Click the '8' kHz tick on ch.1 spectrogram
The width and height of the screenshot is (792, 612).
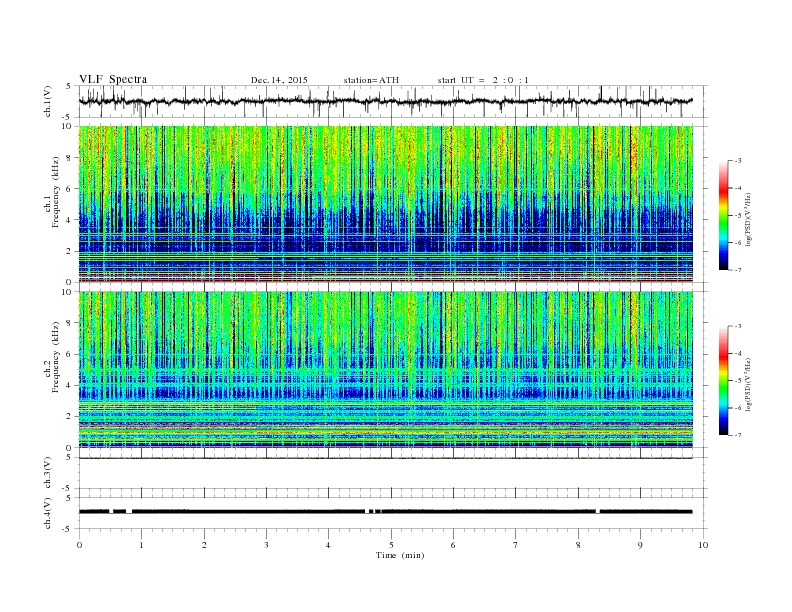coord(69,158)
